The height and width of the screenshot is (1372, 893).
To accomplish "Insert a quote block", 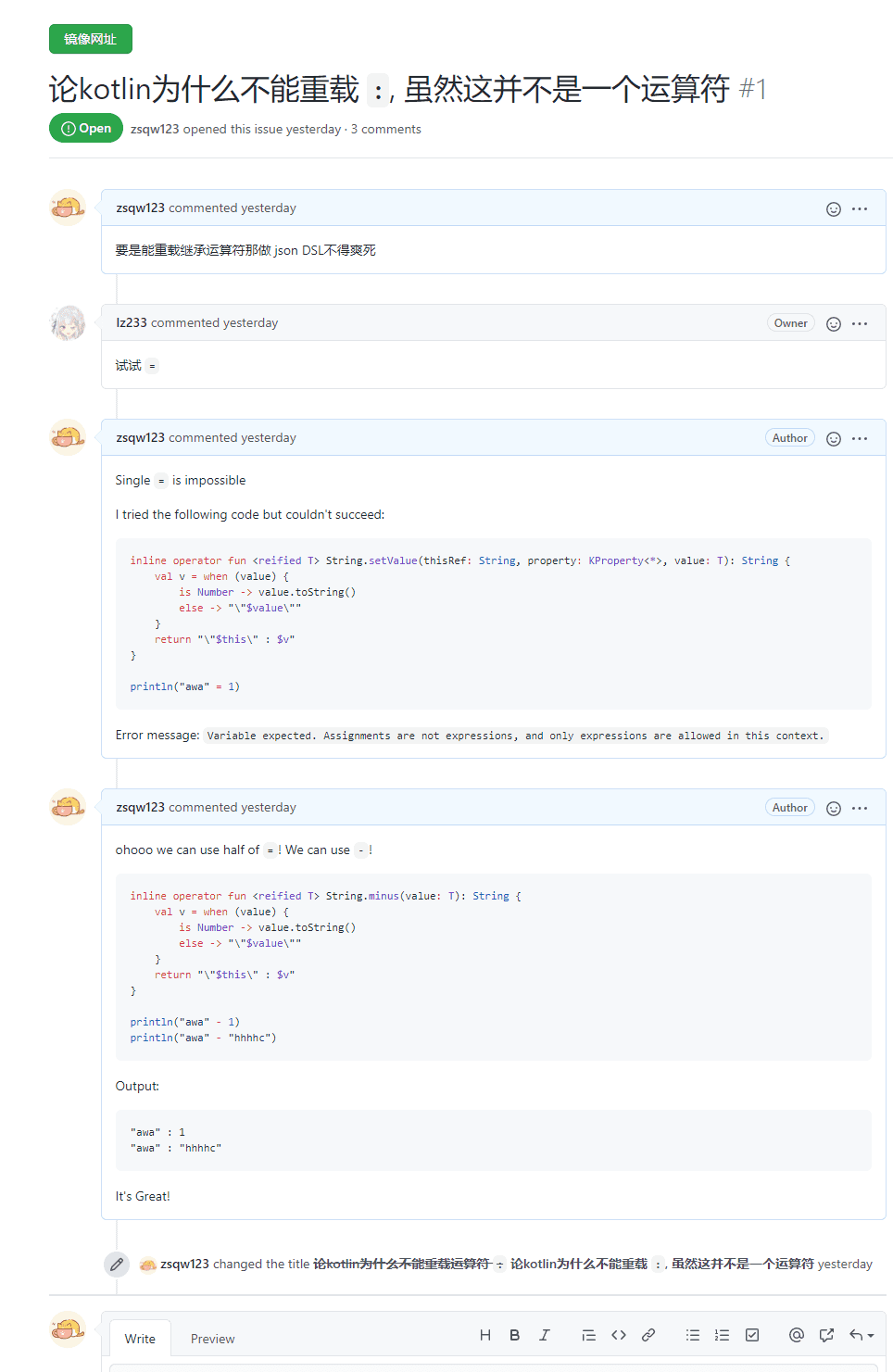I will (588, 1335).
